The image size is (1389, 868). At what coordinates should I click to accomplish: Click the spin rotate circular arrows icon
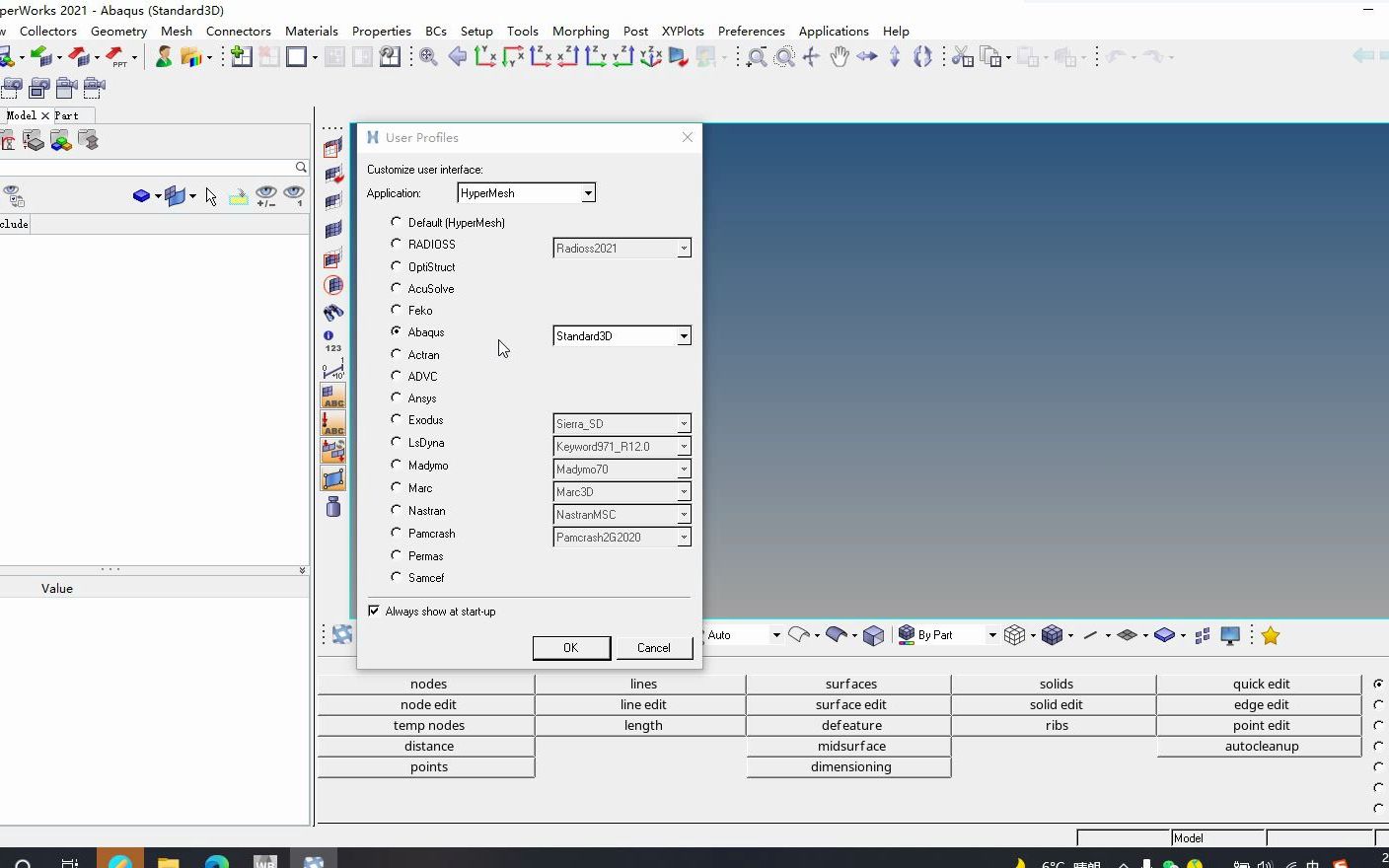pos(922,57)
